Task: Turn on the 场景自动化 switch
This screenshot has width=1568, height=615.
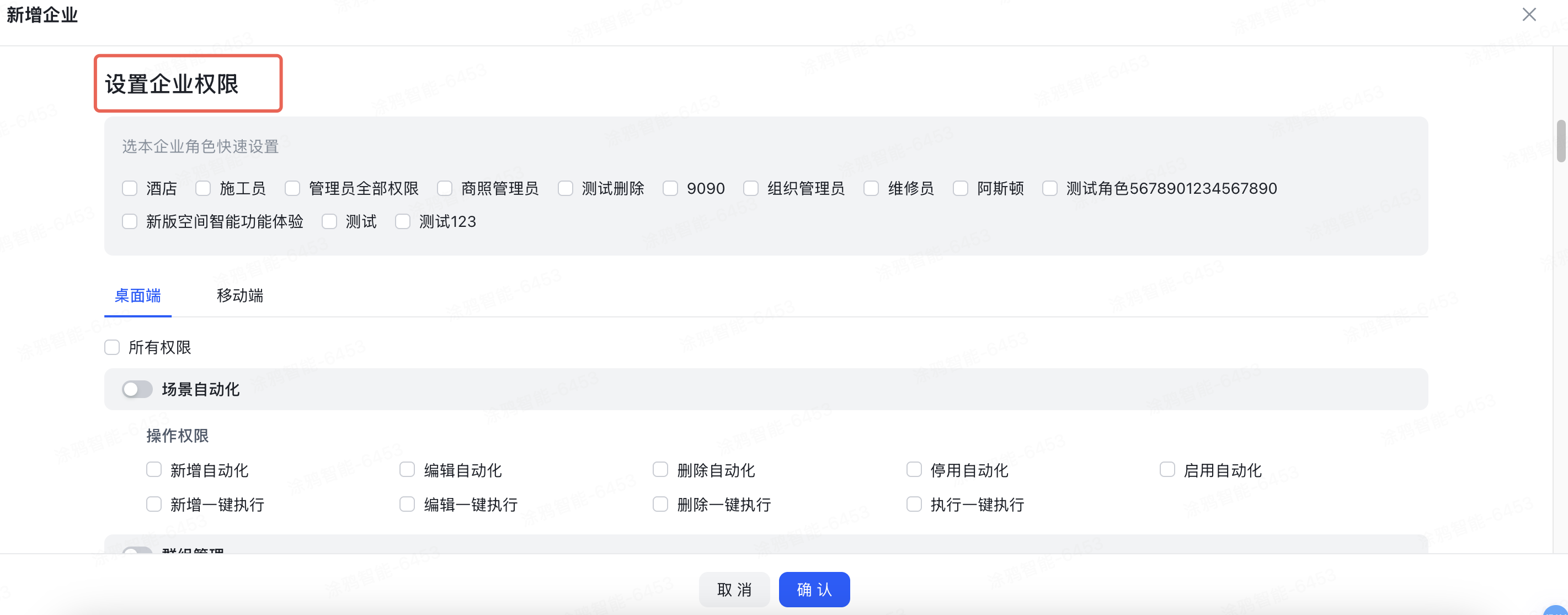Action: click(x=137, y=389)
